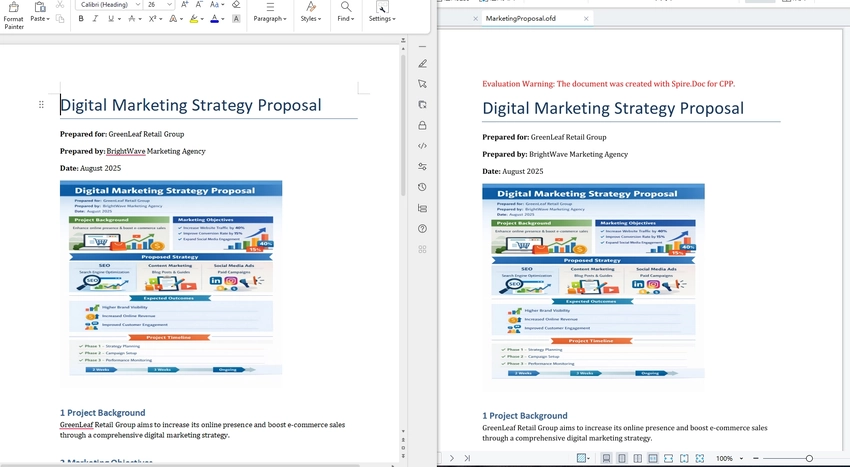Toggle bold formatting
The image size is (850, 467).
pyautogui.click(x=81, y=19)
